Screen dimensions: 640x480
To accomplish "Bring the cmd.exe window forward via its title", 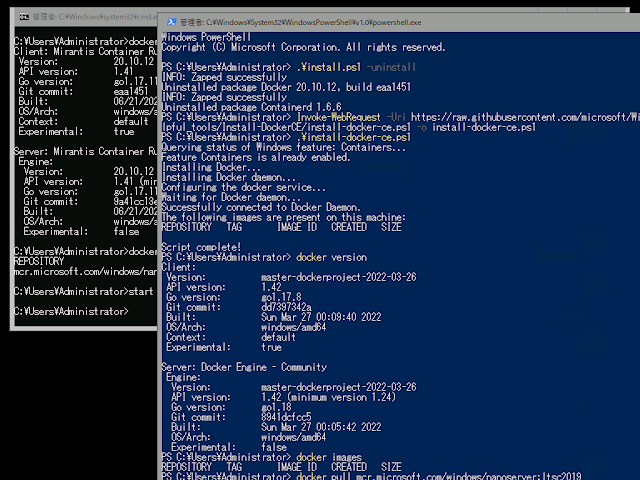I will 95,17.
